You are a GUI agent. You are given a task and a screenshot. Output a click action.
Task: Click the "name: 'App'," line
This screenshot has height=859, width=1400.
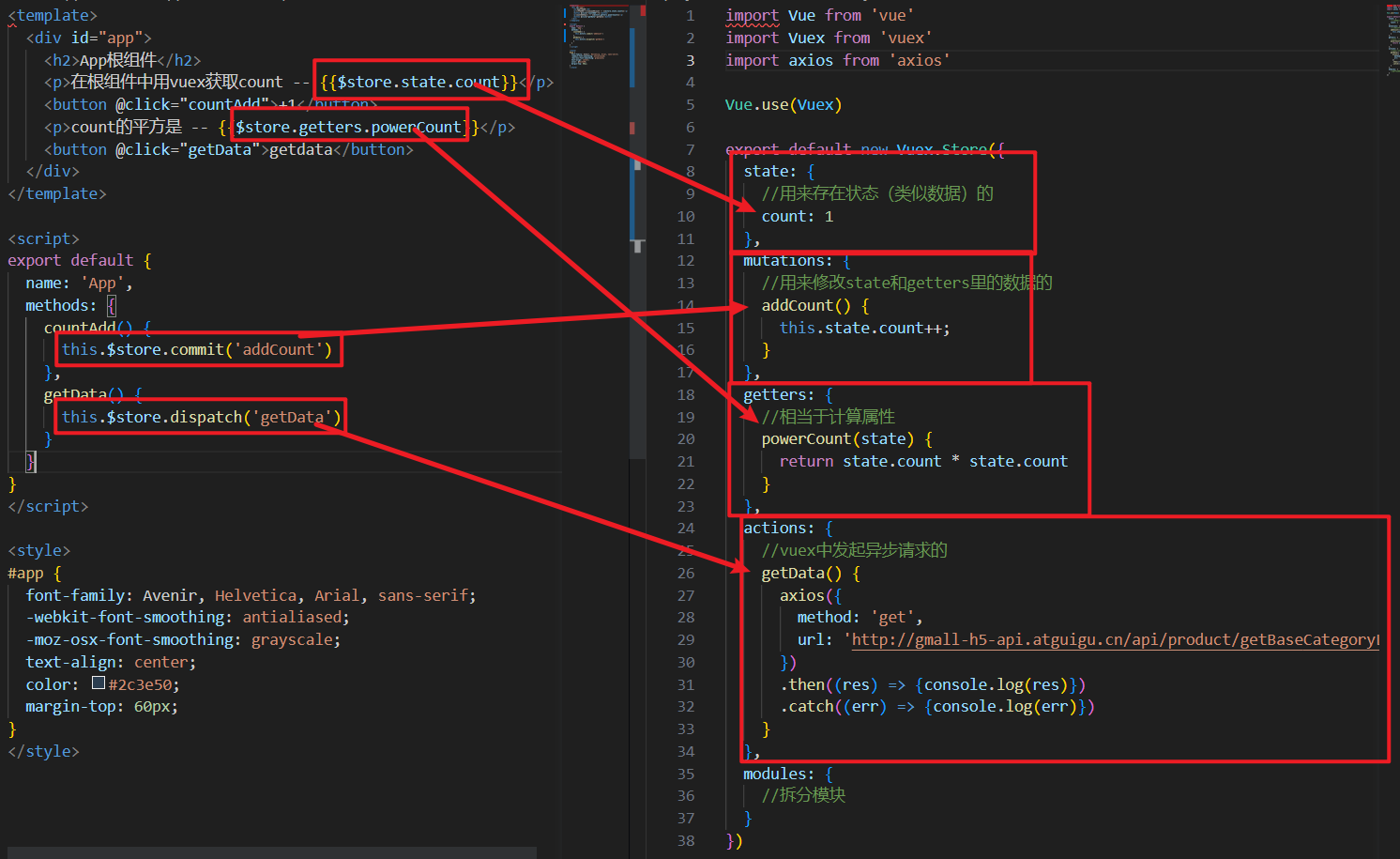(x=79, y=283)
